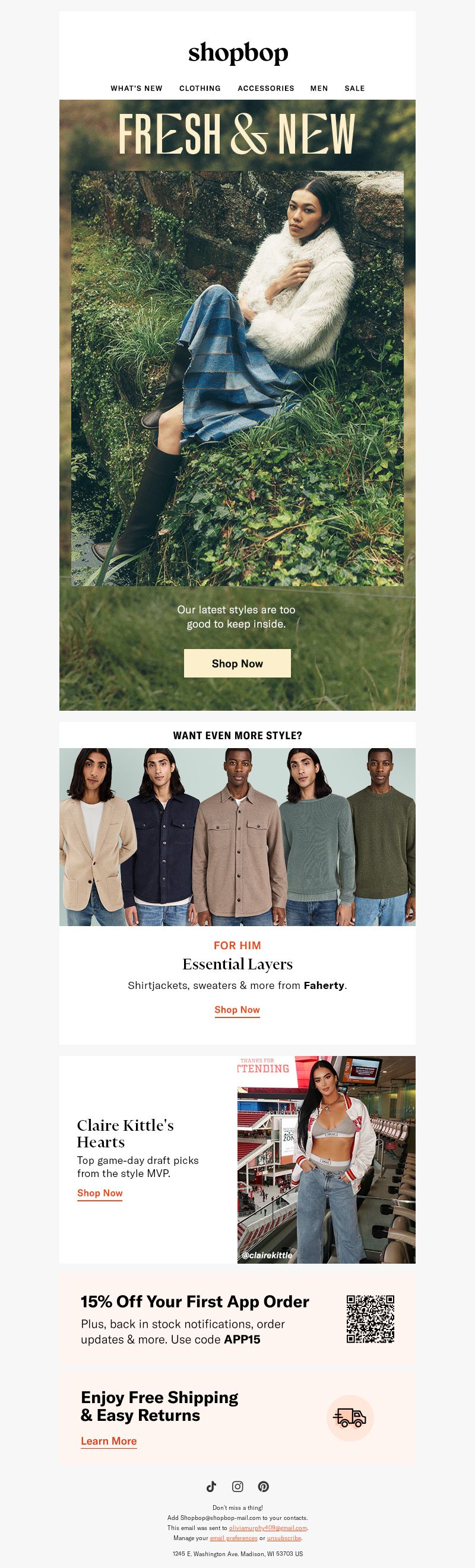Screen dimensions: 475x1568
Task: Open the What's New menu
Action: 137,88
